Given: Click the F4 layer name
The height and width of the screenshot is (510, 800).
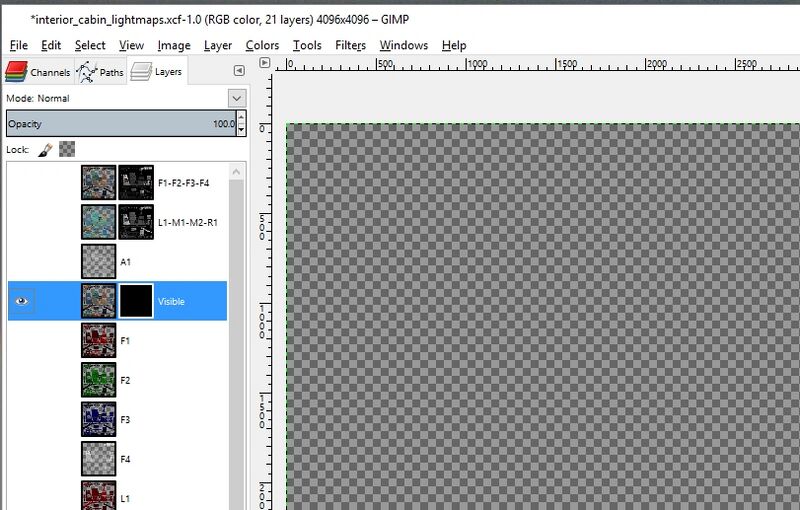Looking at the screenshot, I should click(125, 460).
